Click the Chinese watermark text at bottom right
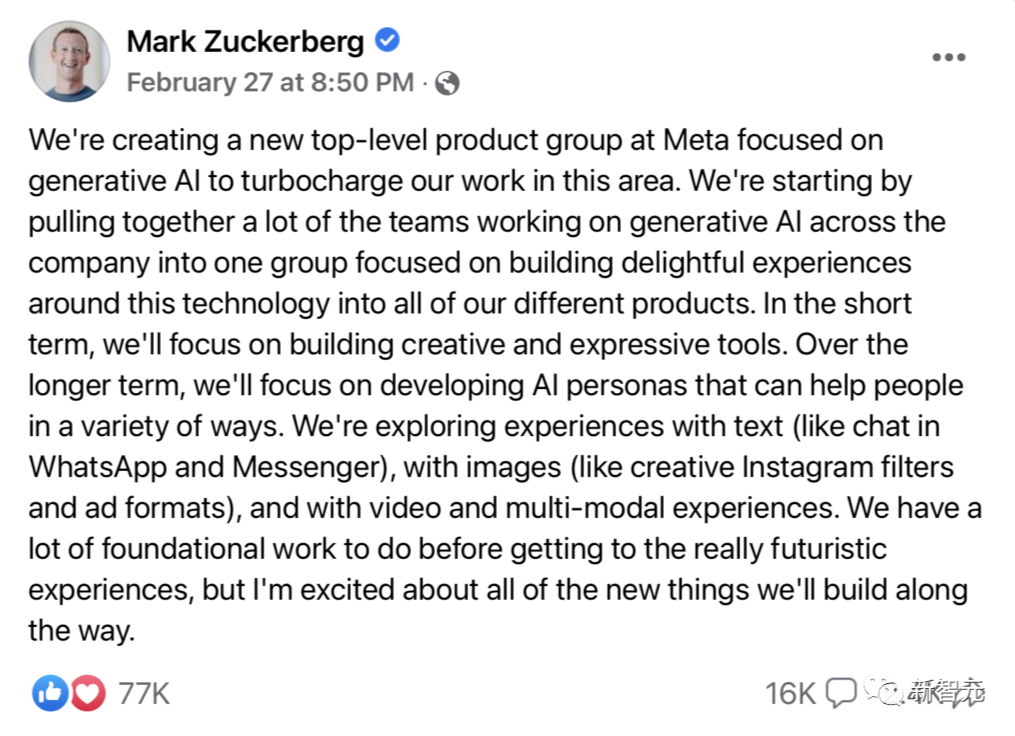The width and height of the screenshot is (1015, 736). (946, 691)
